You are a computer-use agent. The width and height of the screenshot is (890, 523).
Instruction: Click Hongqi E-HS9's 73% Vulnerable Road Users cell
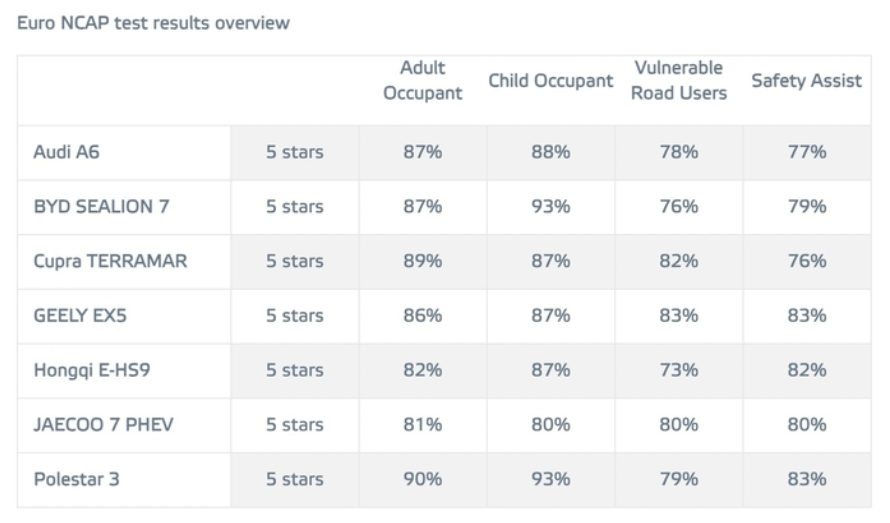678,370
